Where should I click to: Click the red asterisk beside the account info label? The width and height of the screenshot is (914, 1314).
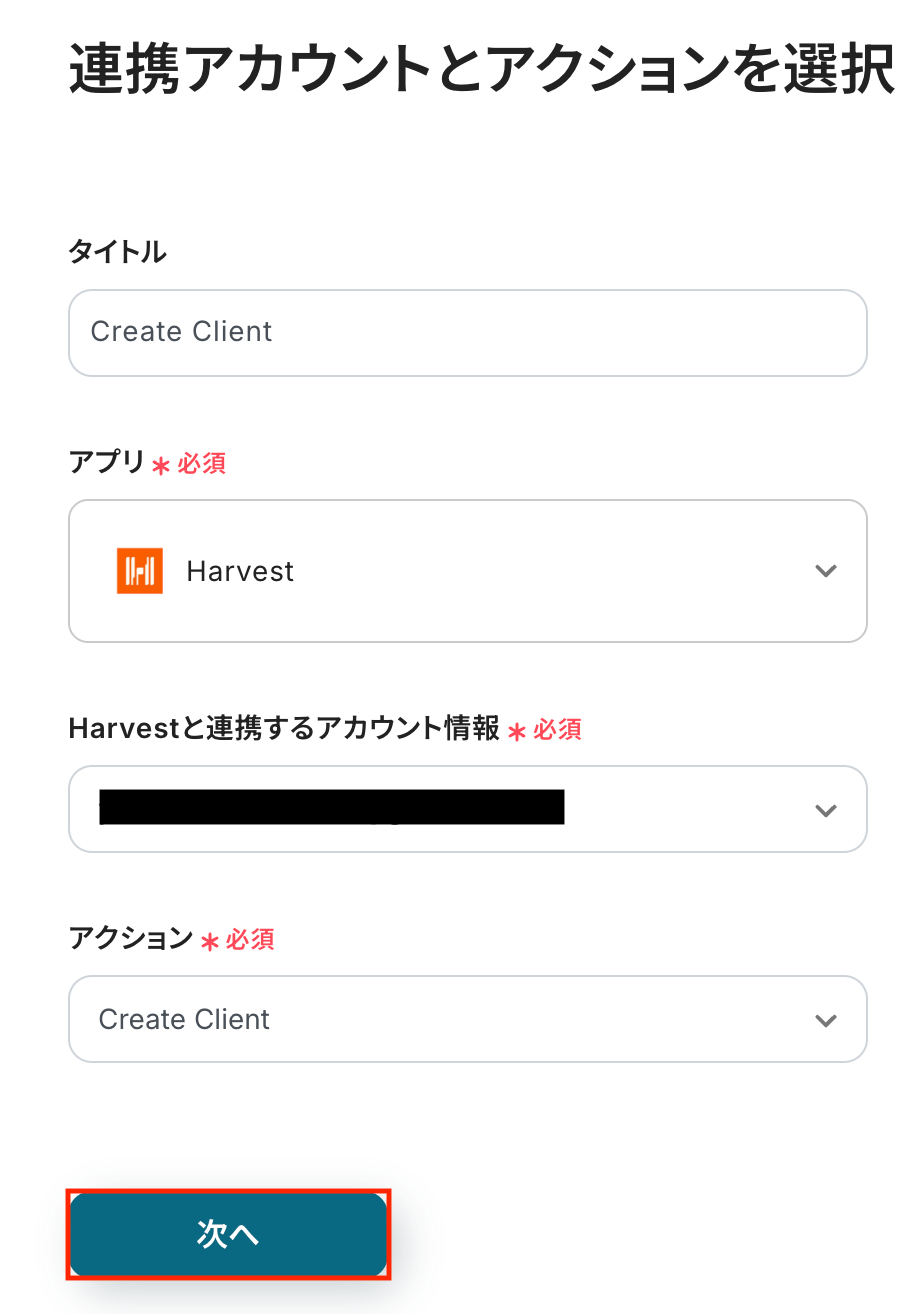[517, 732]
